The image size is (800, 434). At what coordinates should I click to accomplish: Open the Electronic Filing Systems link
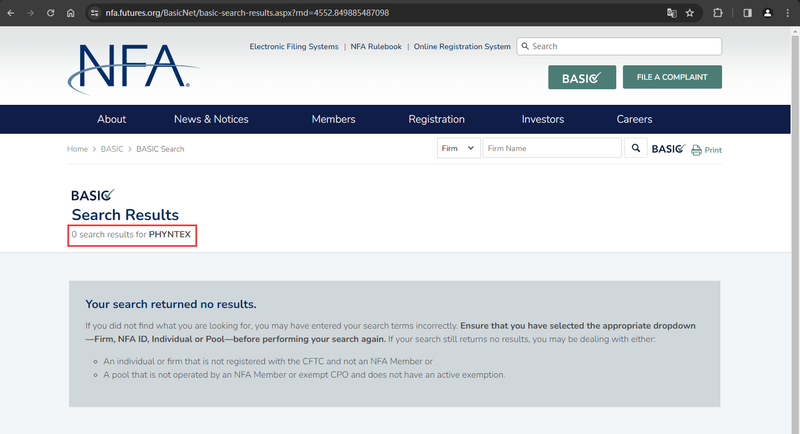pos(294,46)
